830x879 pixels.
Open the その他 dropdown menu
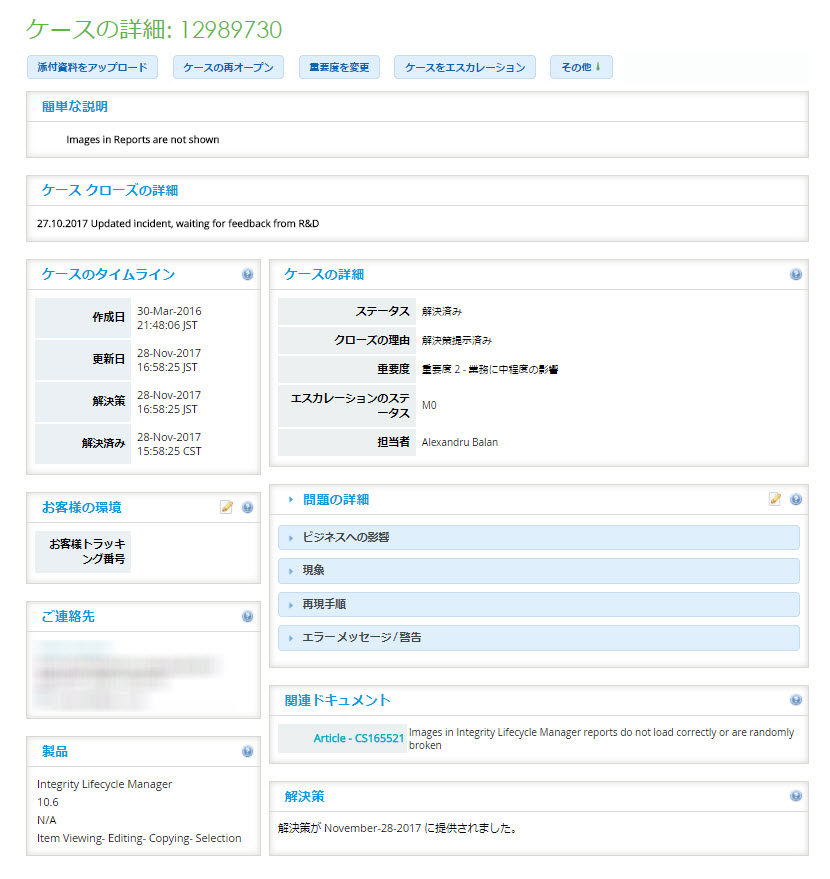pyautogui.click(x=581, y=68)
